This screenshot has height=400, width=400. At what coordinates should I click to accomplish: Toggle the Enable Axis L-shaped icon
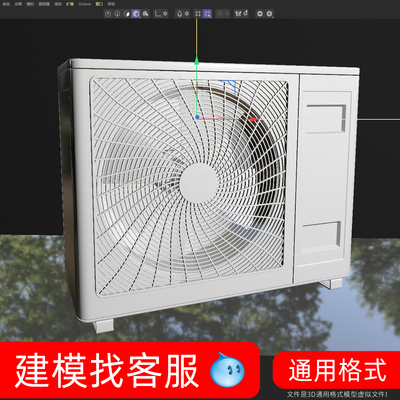coord(157,14)
